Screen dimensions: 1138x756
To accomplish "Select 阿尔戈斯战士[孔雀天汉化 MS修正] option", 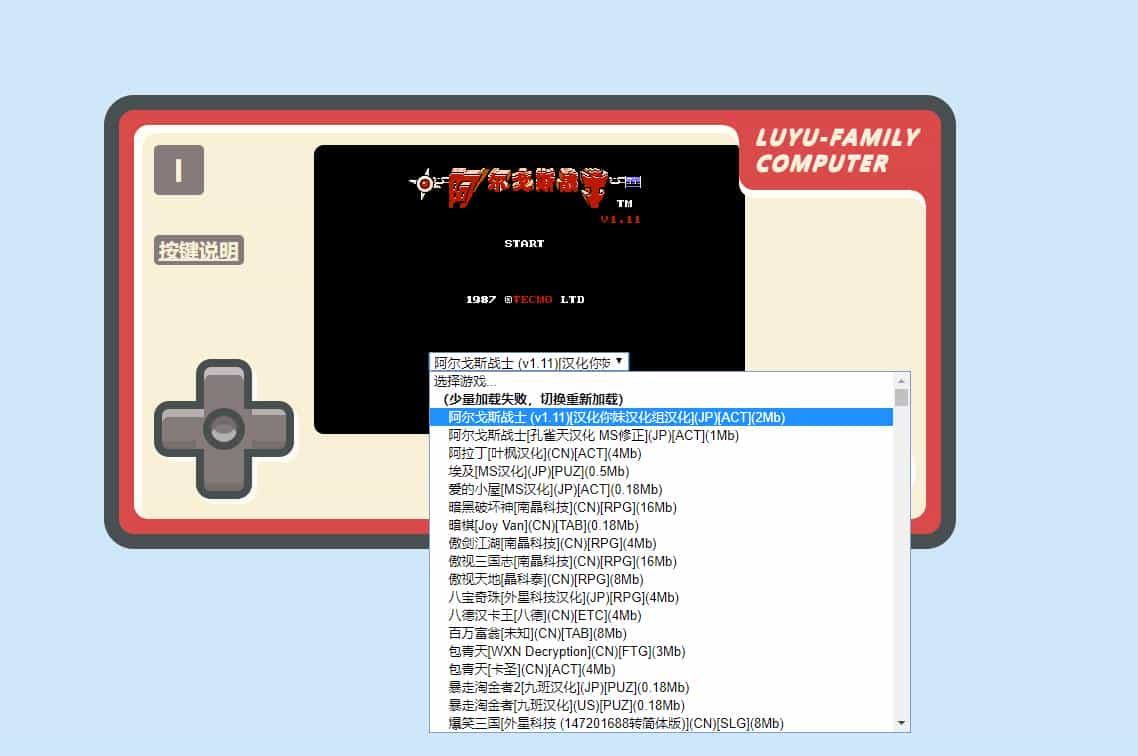I will click(x=660, y=435).
